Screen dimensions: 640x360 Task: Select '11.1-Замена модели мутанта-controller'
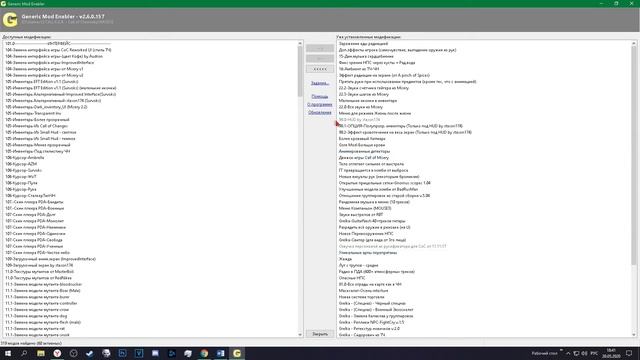point(41,303)
